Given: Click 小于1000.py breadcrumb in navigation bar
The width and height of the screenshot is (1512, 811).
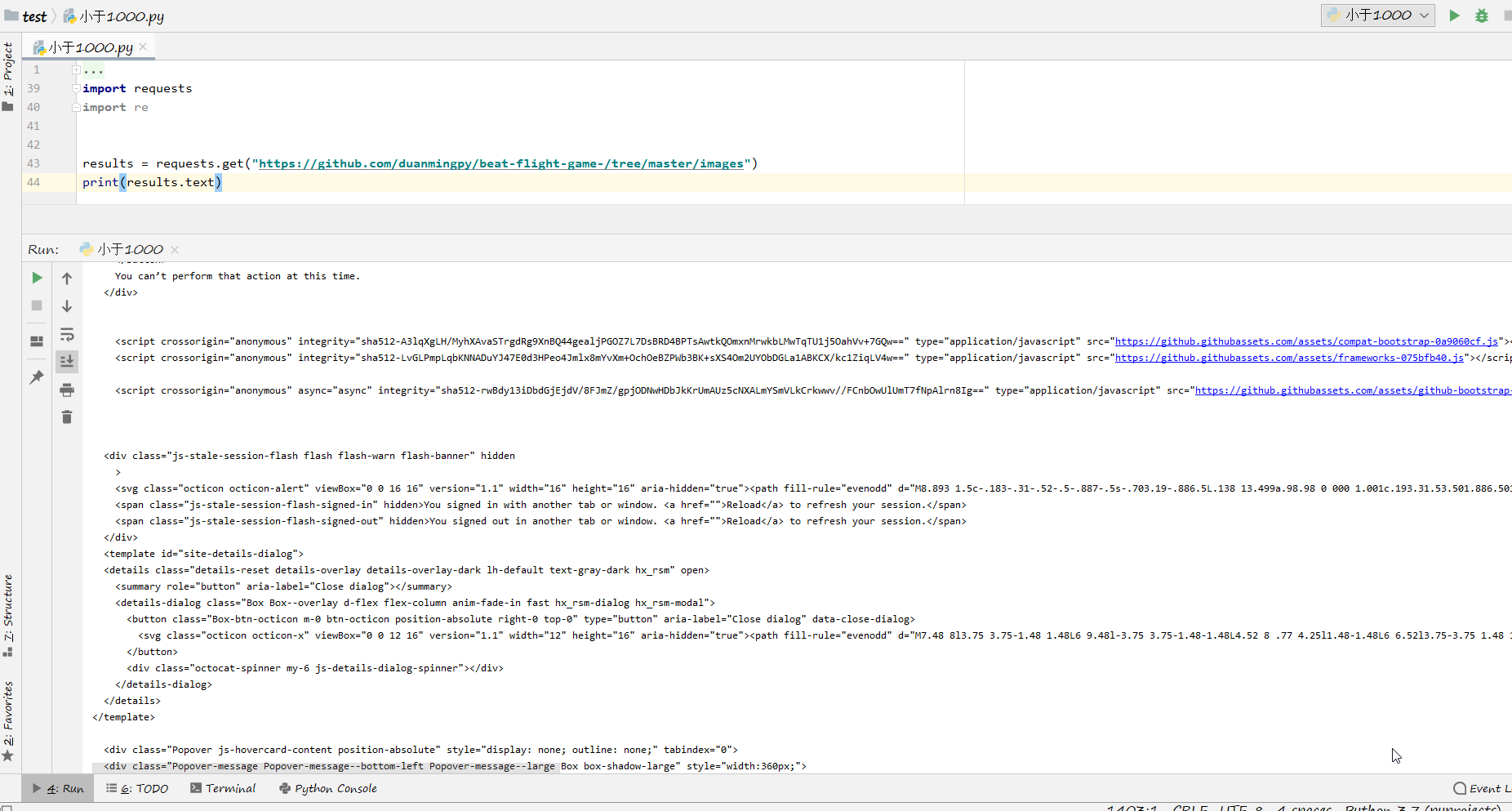Looking at the screenshot, I should (x=113, y=16).
